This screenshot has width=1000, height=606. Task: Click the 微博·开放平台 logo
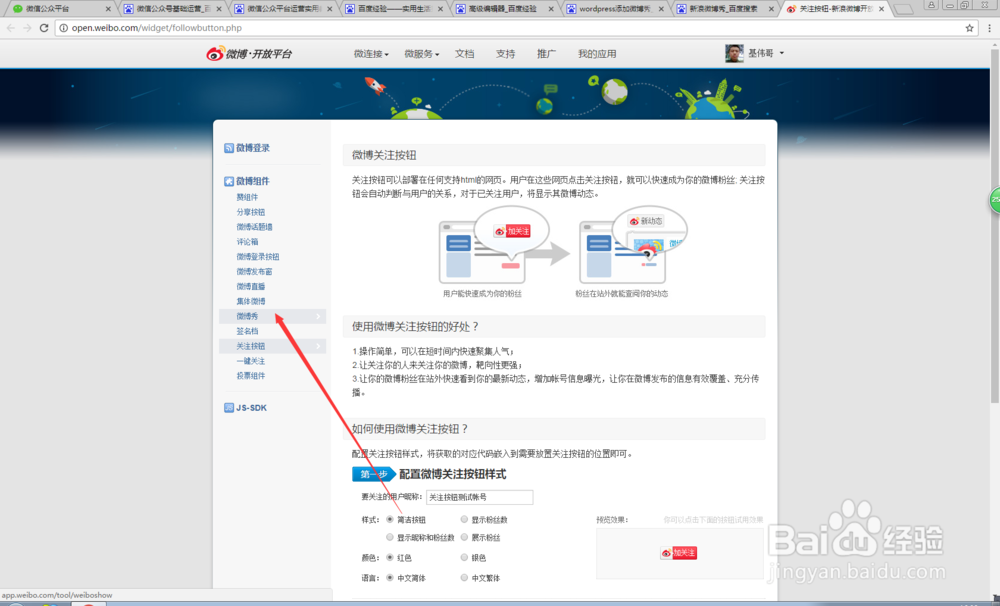[x=252, y=53]
